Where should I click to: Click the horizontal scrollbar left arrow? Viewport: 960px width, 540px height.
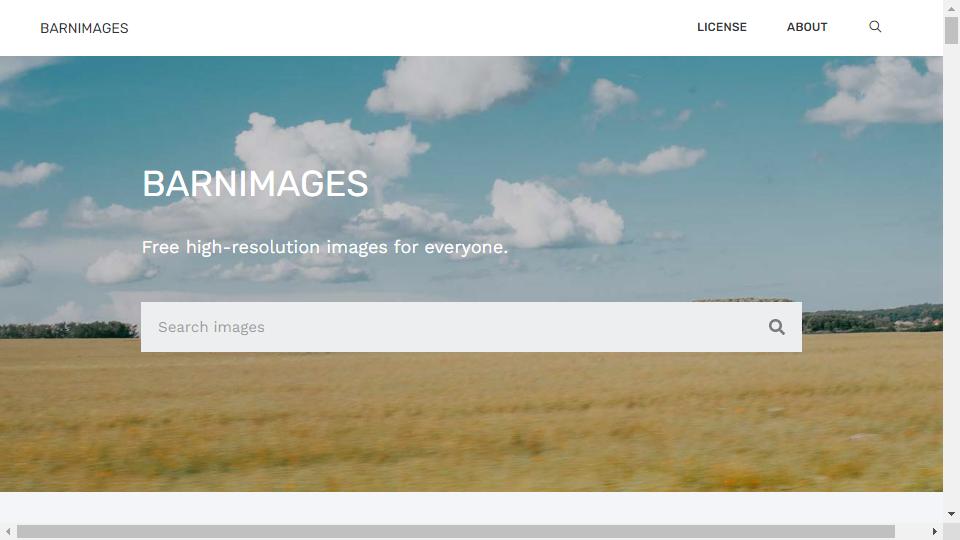(8, 531)
